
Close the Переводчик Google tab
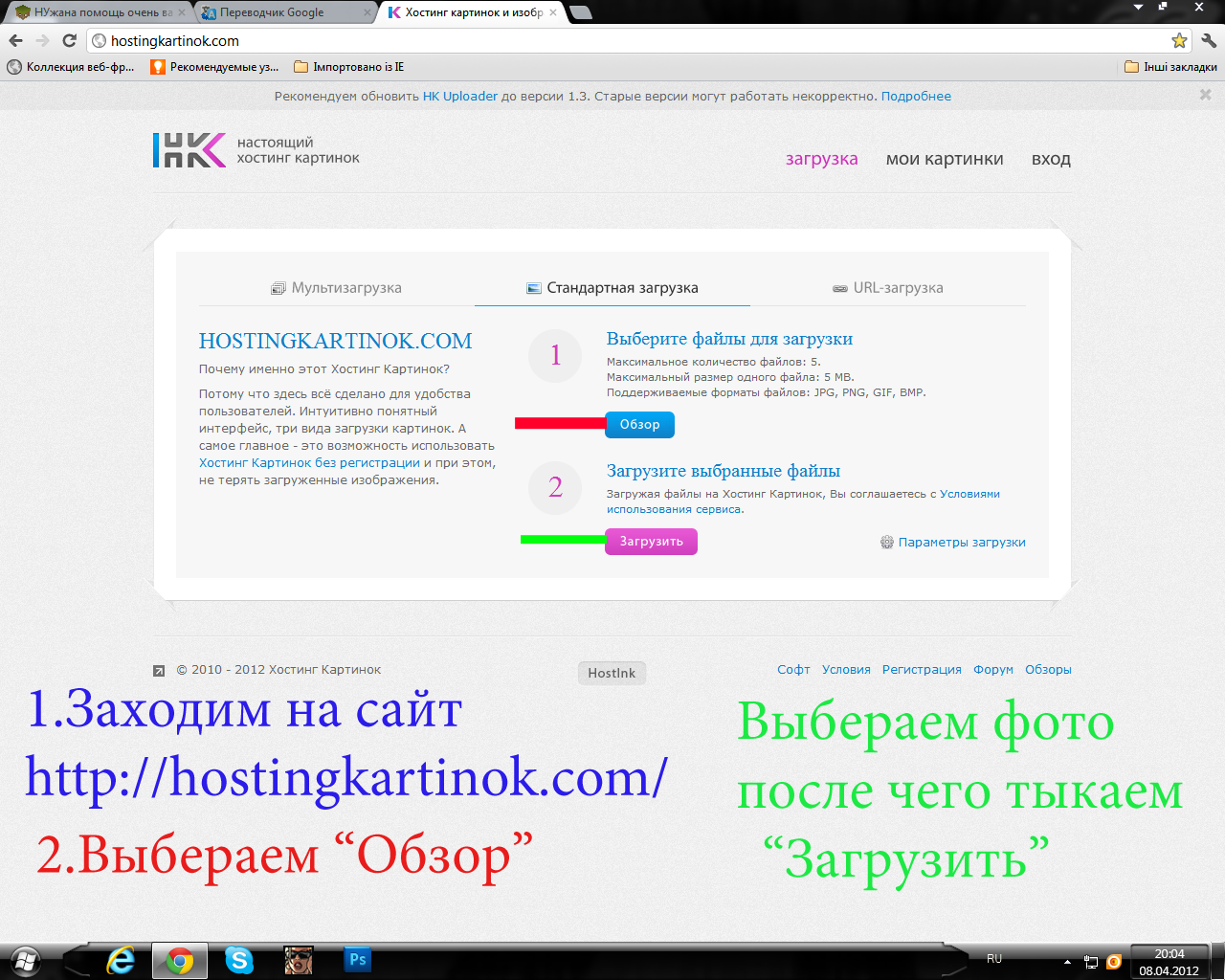coord(367,12)
